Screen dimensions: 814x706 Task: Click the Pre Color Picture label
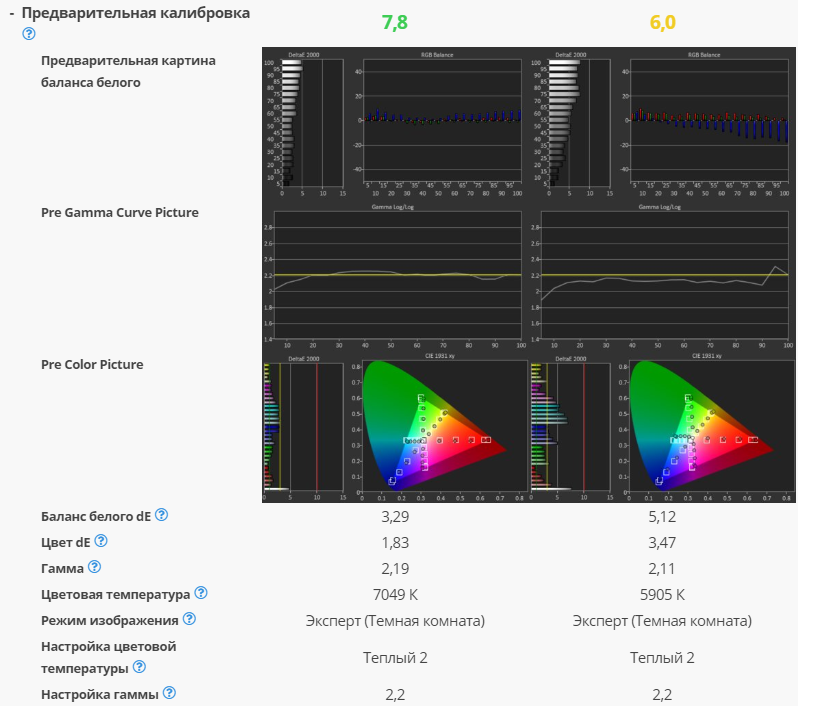(x=92, y=364)
